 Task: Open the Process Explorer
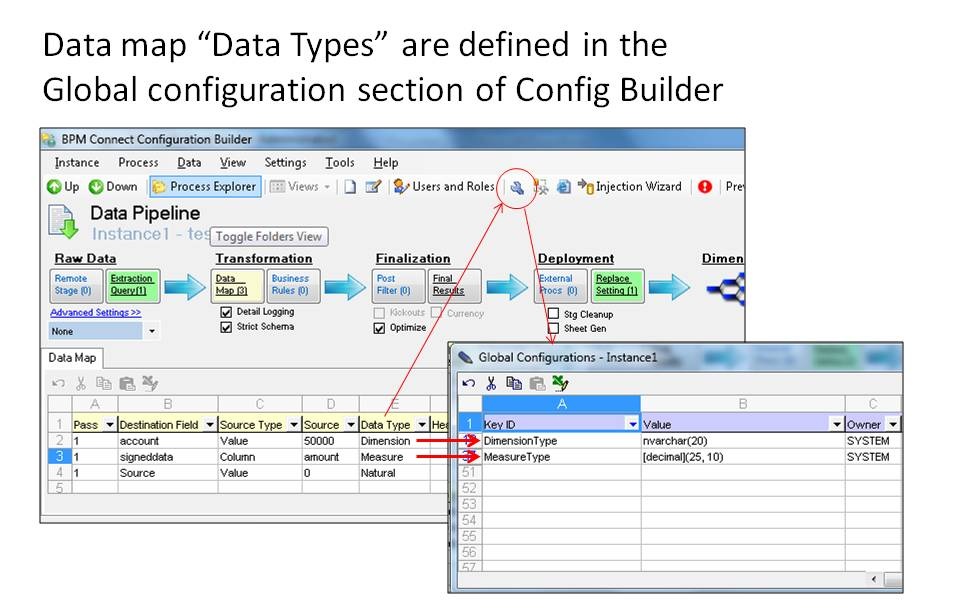coord(203,187)
